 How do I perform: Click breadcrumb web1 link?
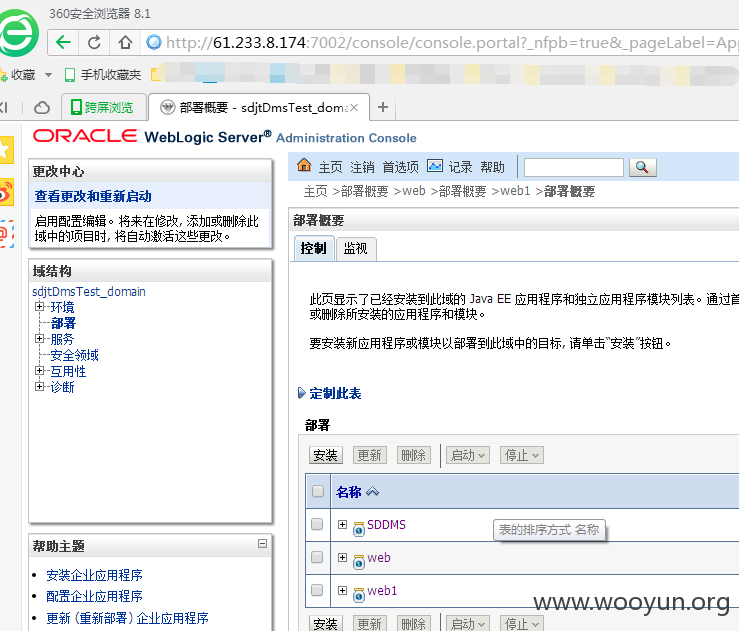point(515,191)
